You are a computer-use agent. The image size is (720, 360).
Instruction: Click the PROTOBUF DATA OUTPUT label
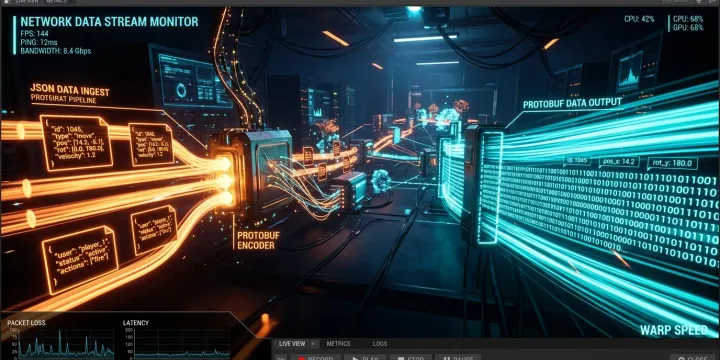point(572,103)
